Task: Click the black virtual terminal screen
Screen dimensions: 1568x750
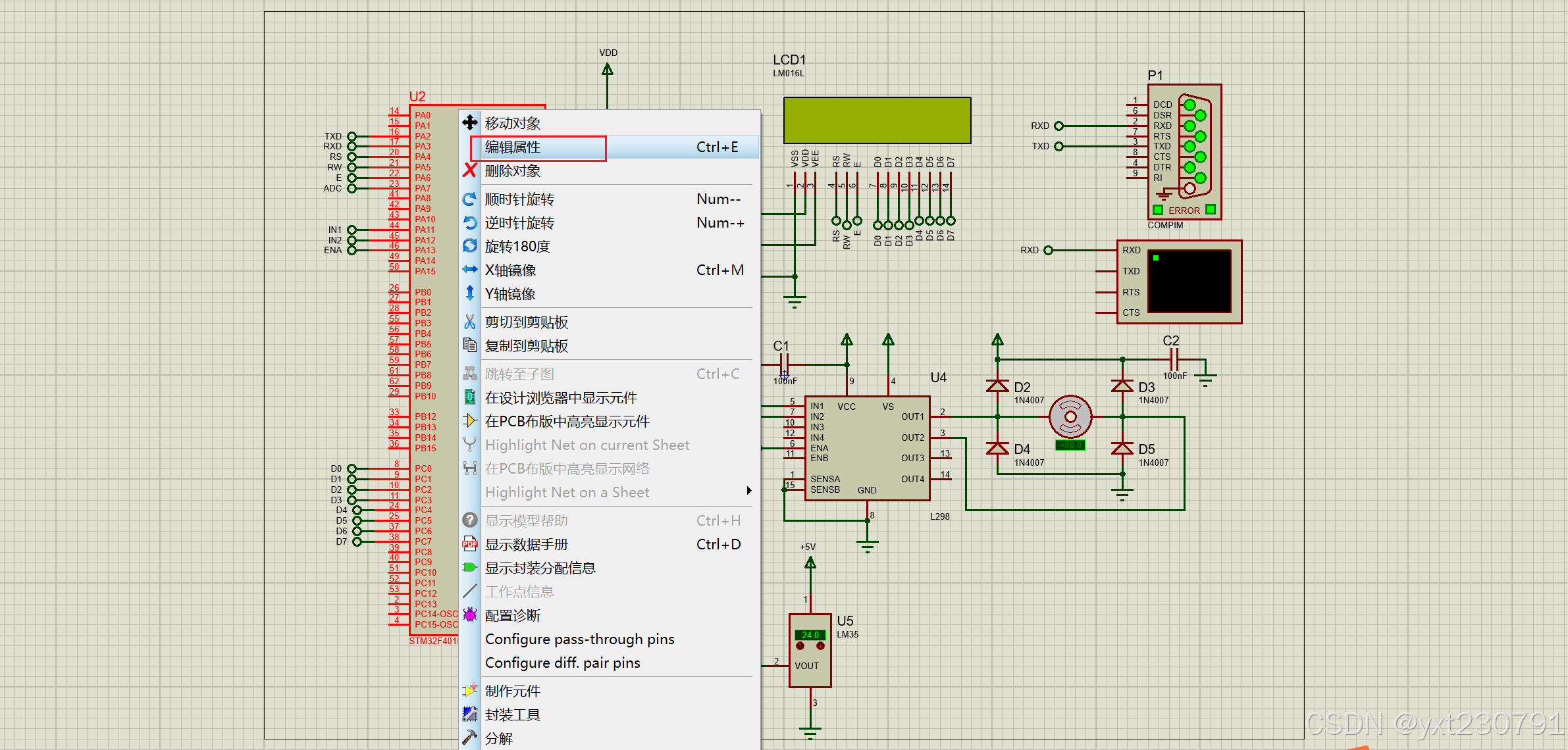Action: click(x=1189, y=281)
